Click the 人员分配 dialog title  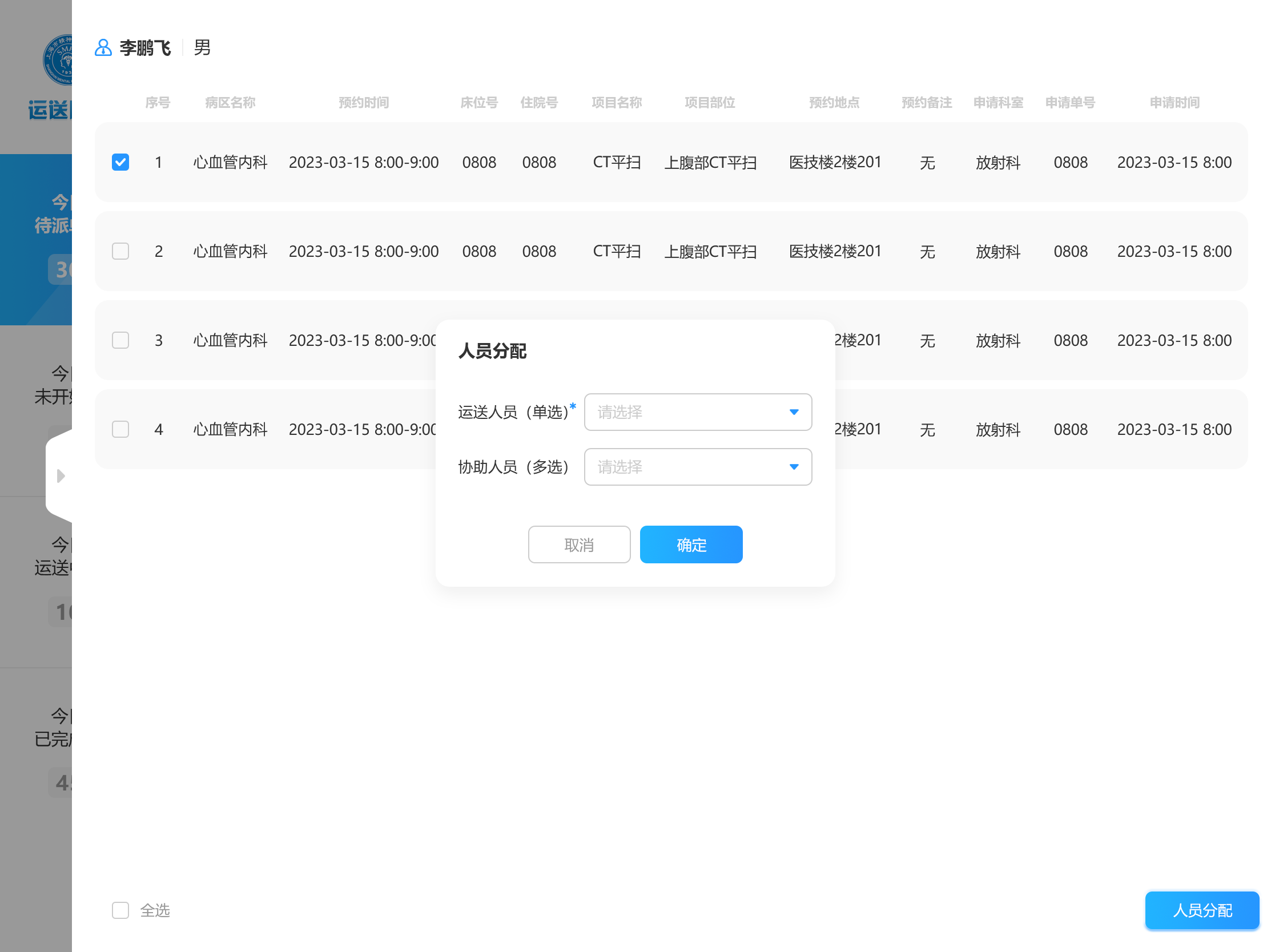click(492, 351)
